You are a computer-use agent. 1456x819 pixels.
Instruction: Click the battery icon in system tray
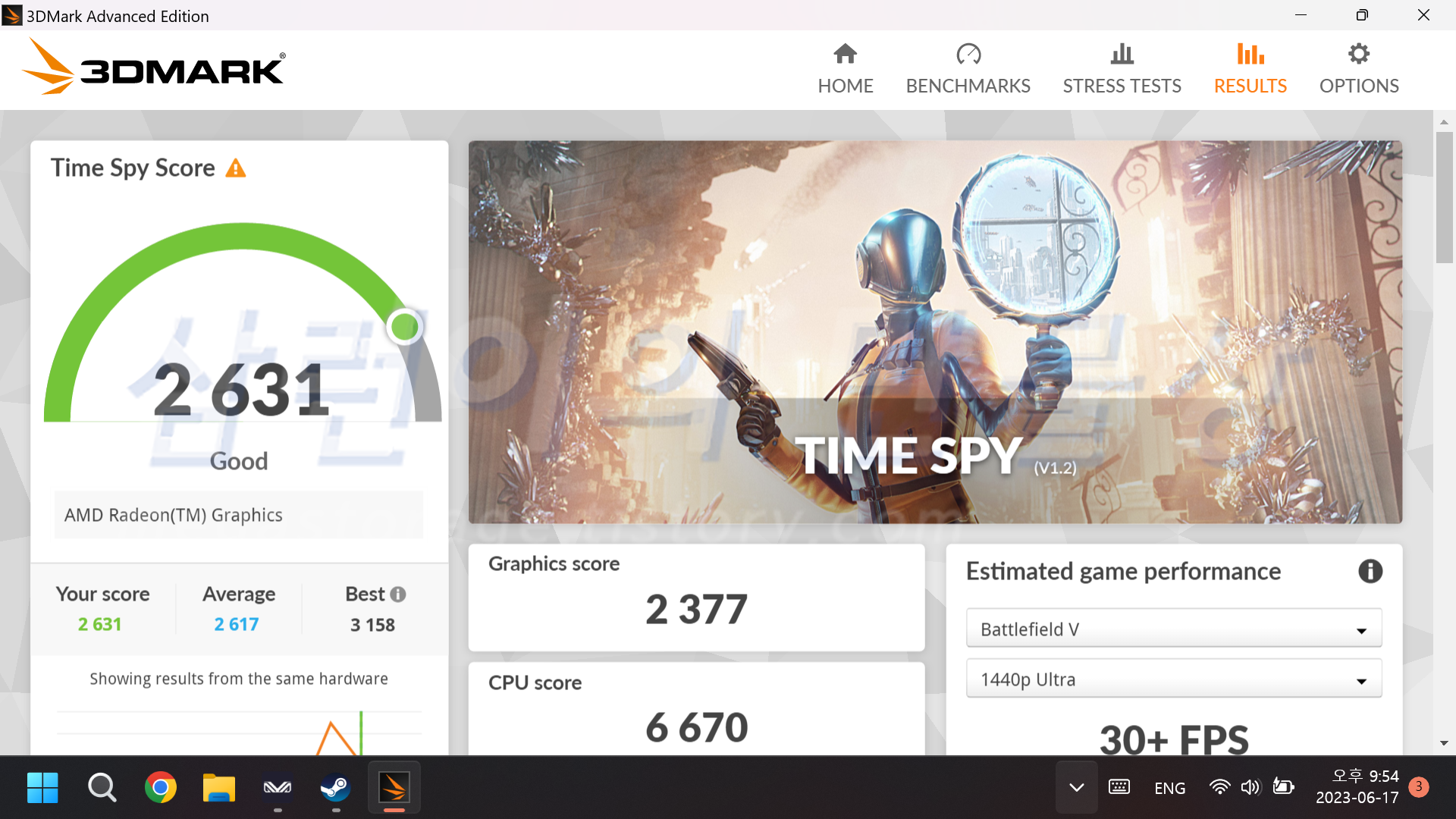pos(1283,787)
